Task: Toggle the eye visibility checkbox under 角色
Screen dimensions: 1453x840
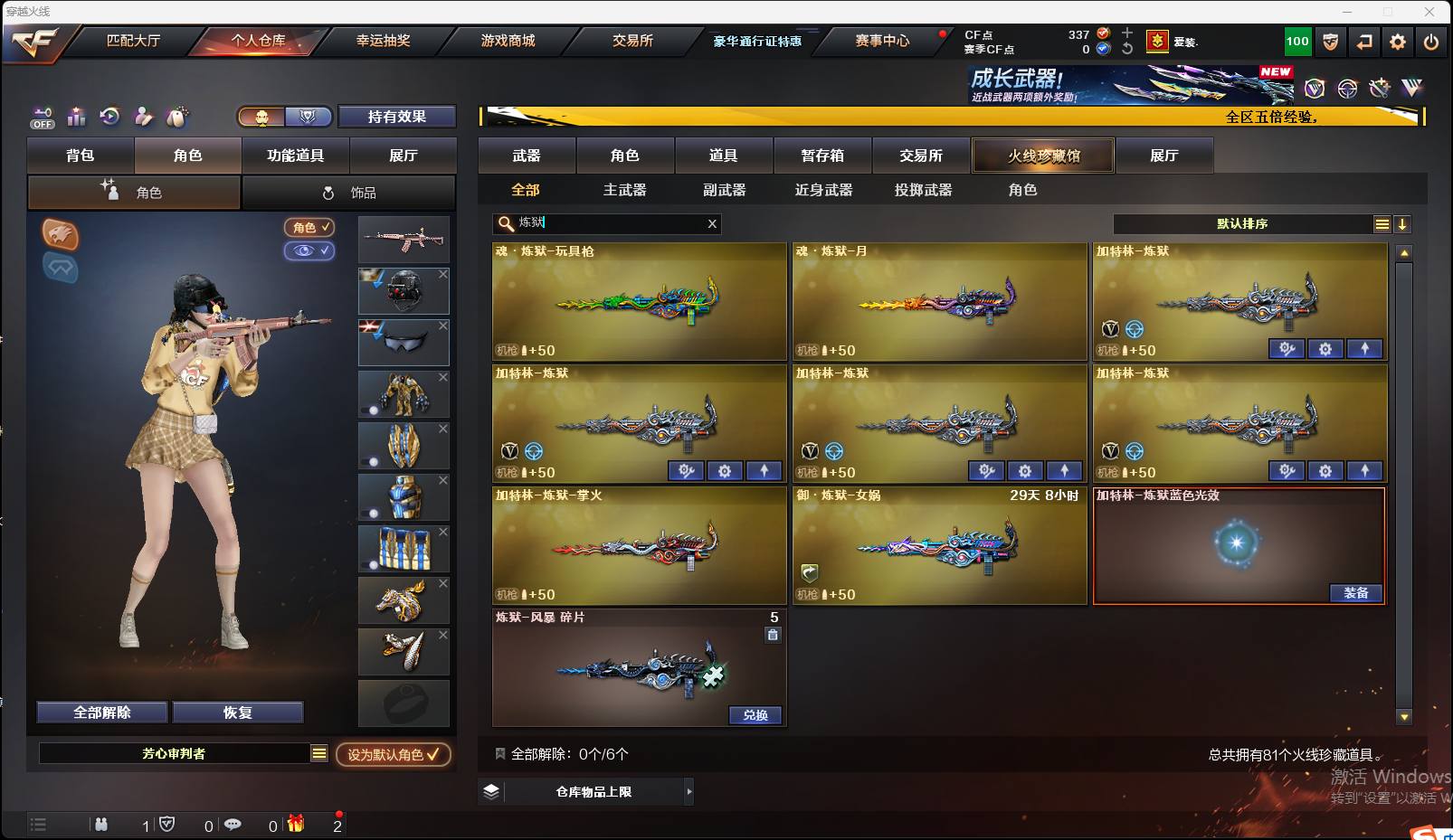Action: [309, 250]
